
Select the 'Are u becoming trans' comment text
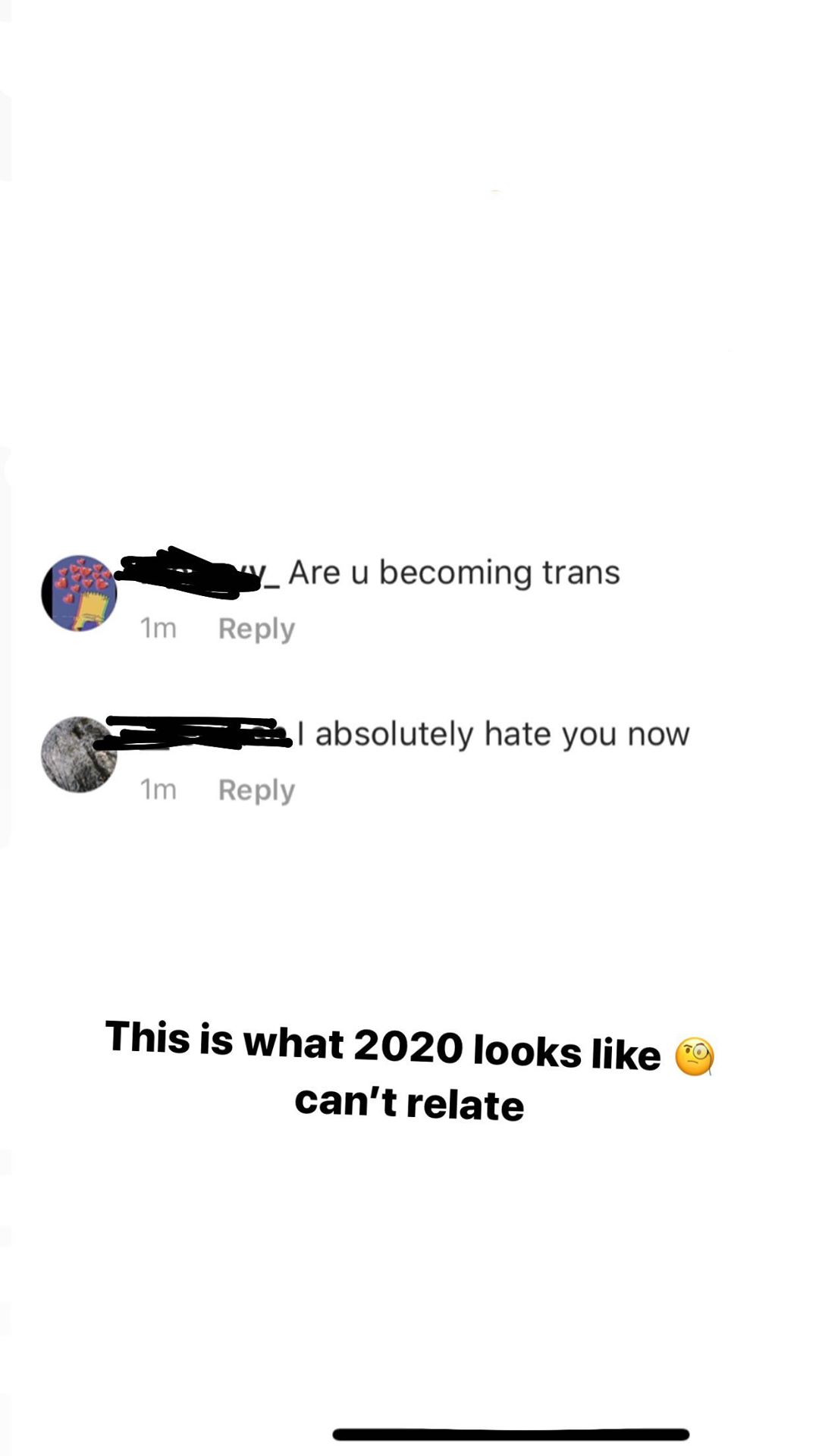454,573
